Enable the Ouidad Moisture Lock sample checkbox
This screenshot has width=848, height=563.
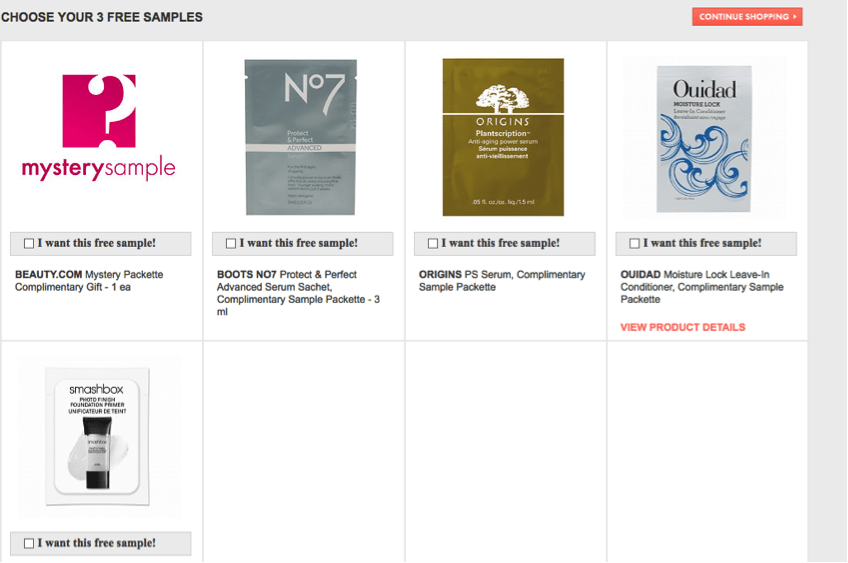point(634,244)
